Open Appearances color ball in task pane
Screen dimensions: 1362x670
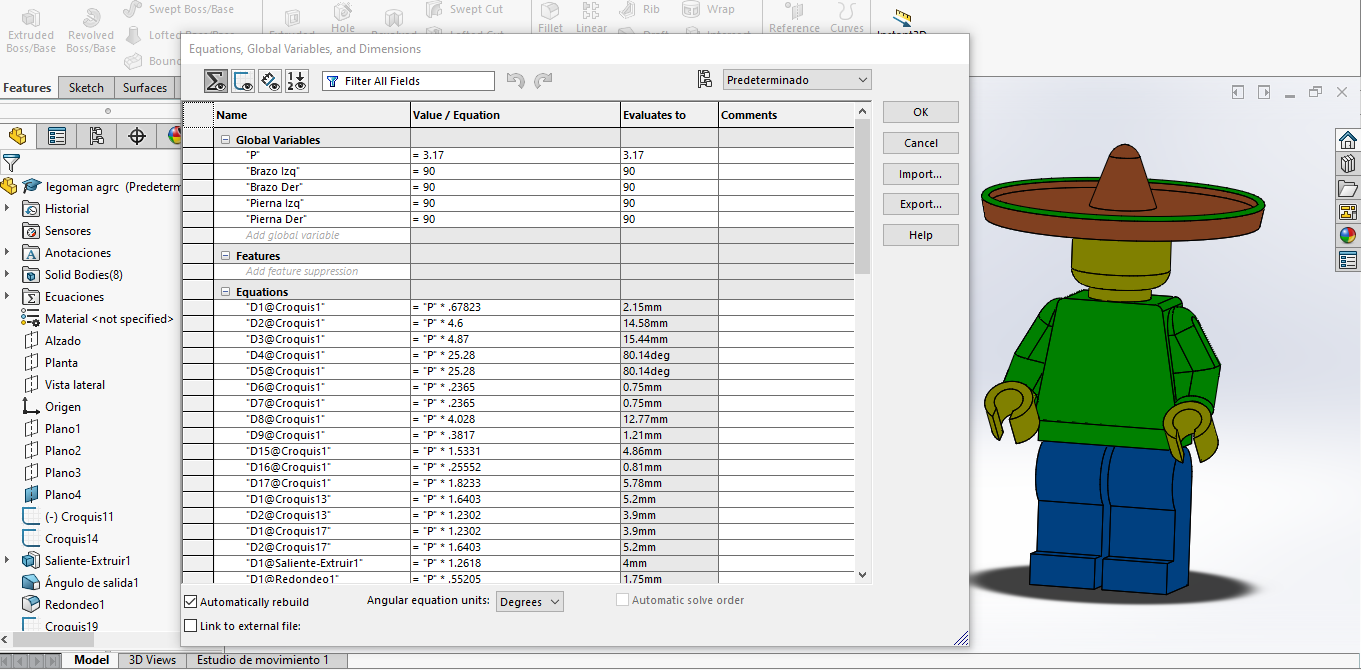[1348, 236]
